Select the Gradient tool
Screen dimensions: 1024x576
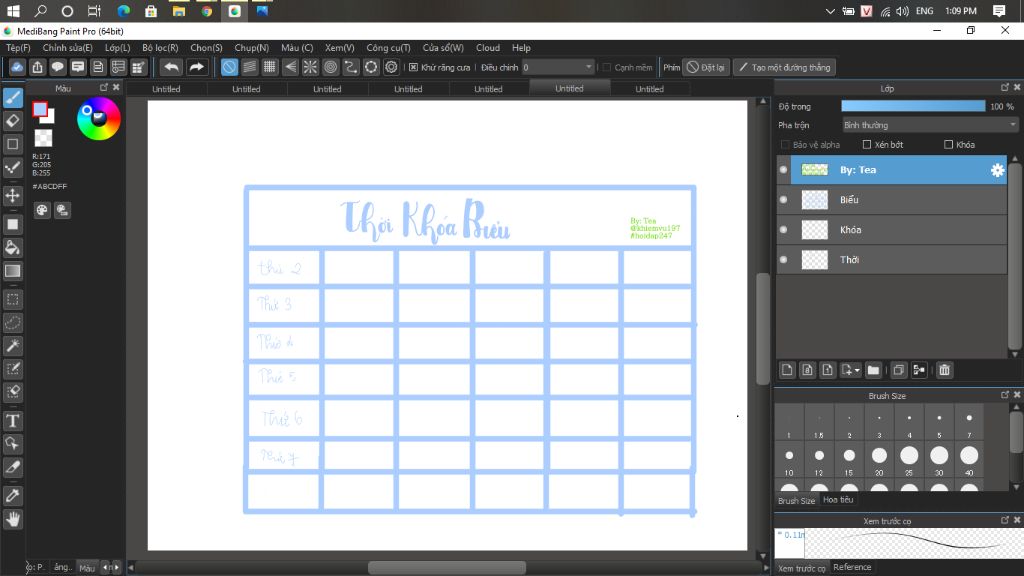pos(12,271)
